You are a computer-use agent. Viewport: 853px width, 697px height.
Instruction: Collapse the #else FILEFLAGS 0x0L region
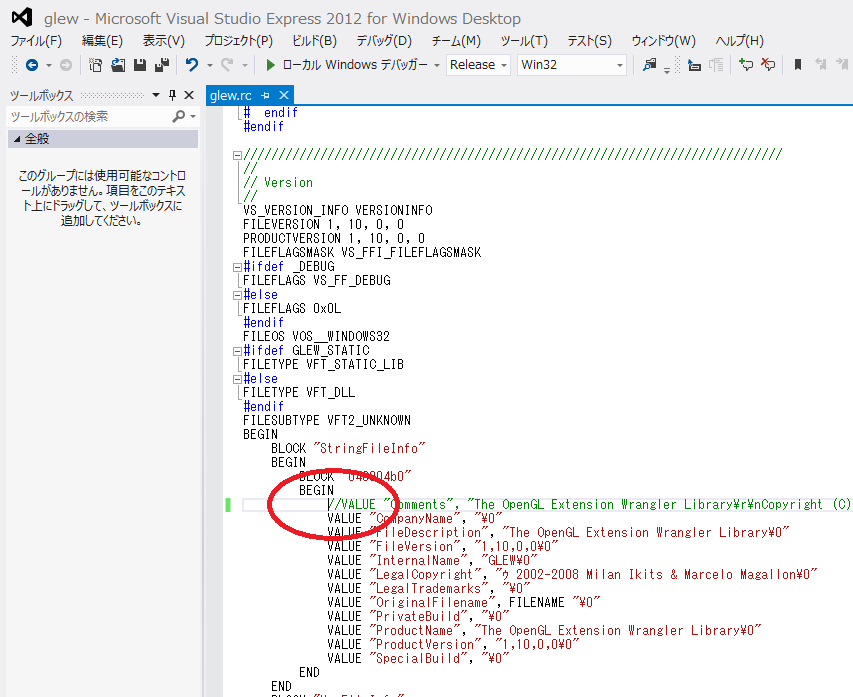coord(237,295)
